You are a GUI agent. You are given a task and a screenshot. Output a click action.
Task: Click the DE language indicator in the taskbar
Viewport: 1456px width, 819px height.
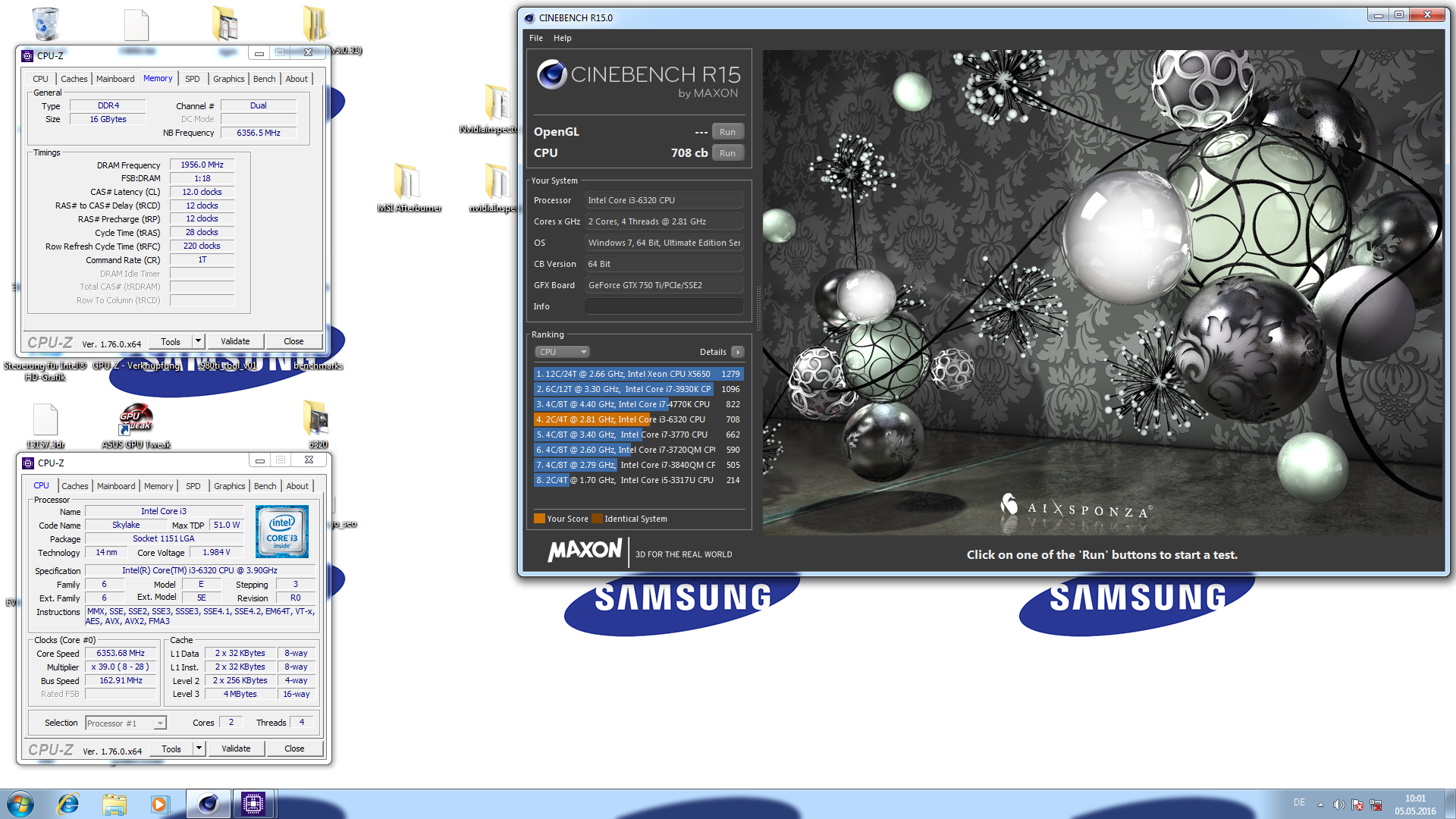1299,802
